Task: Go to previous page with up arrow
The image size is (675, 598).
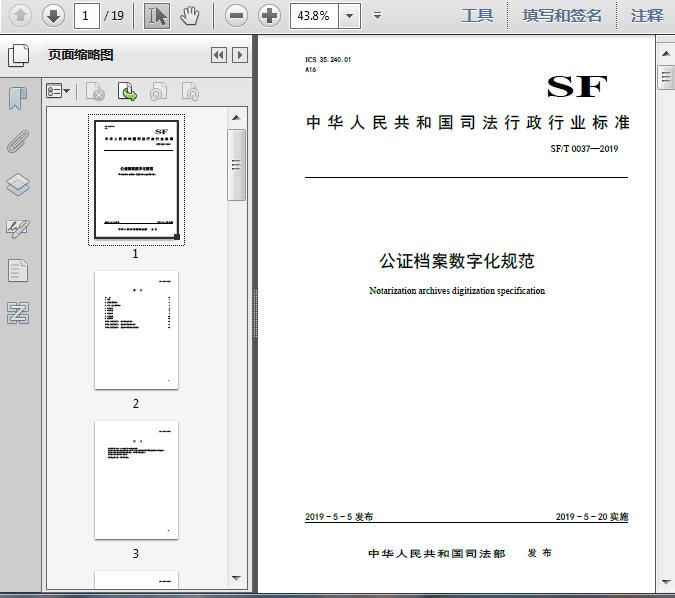Action: click(20, 16)
